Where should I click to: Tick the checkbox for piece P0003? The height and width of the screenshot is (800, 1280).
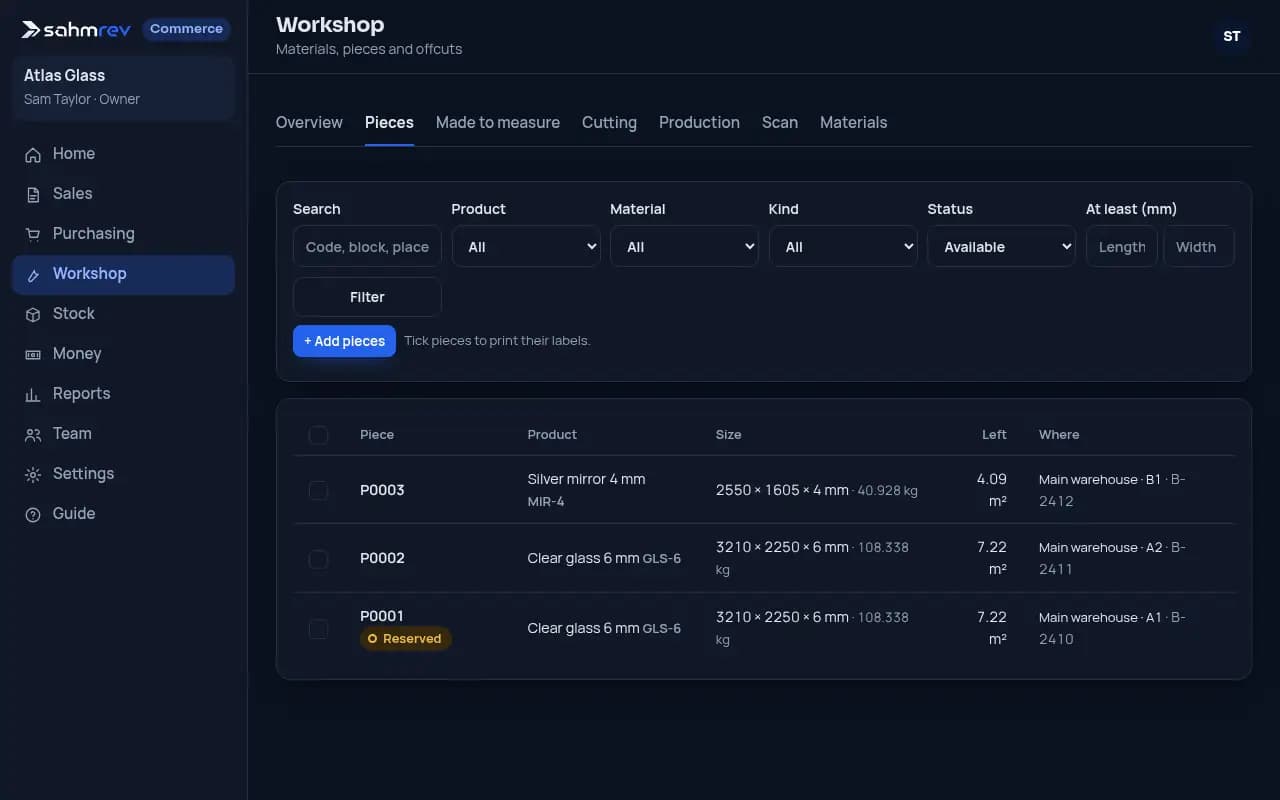pos(318,490)
